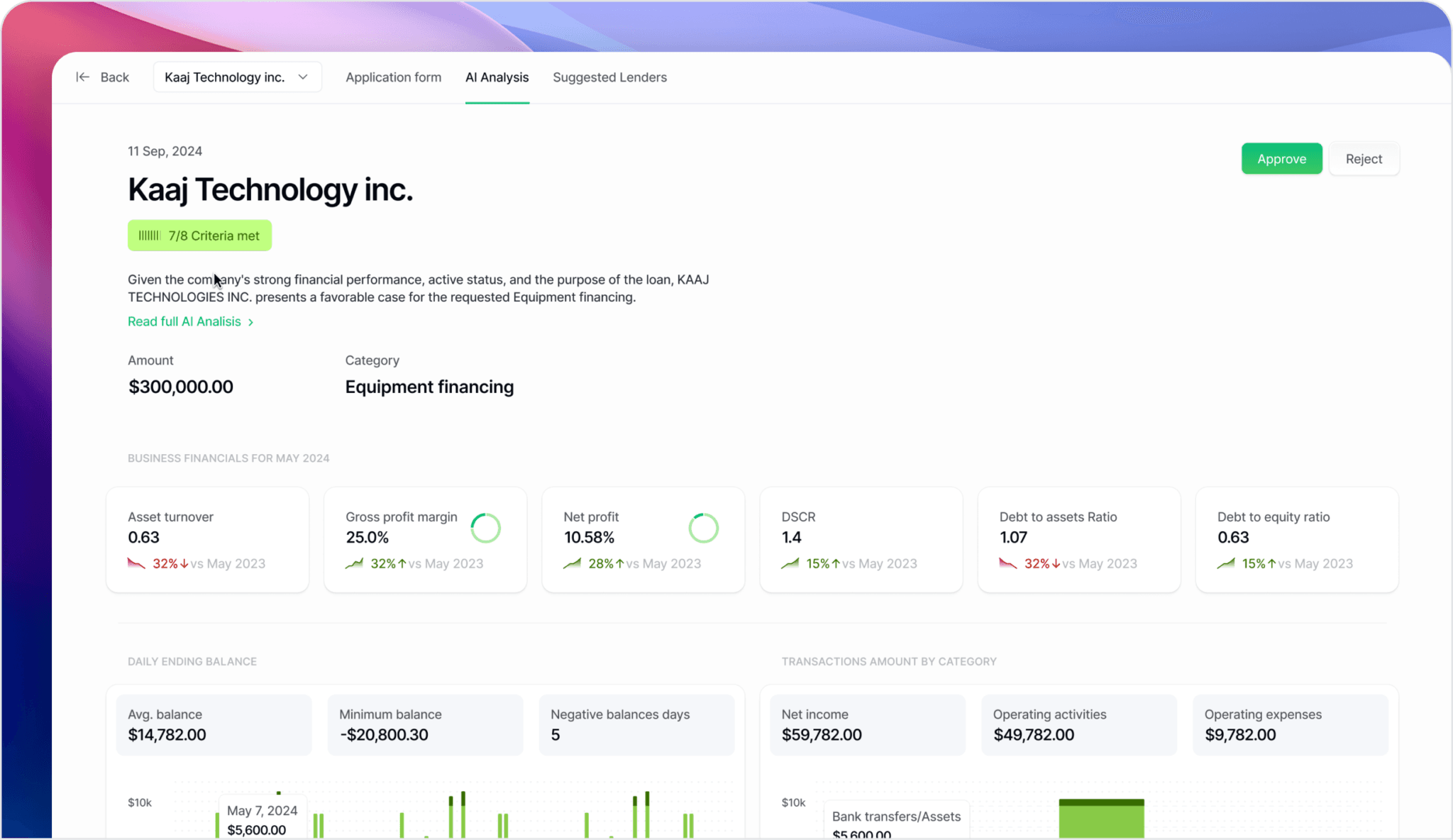Select the Minimum balance stat card
1453x840 pixels.
[x=425, y=724]
